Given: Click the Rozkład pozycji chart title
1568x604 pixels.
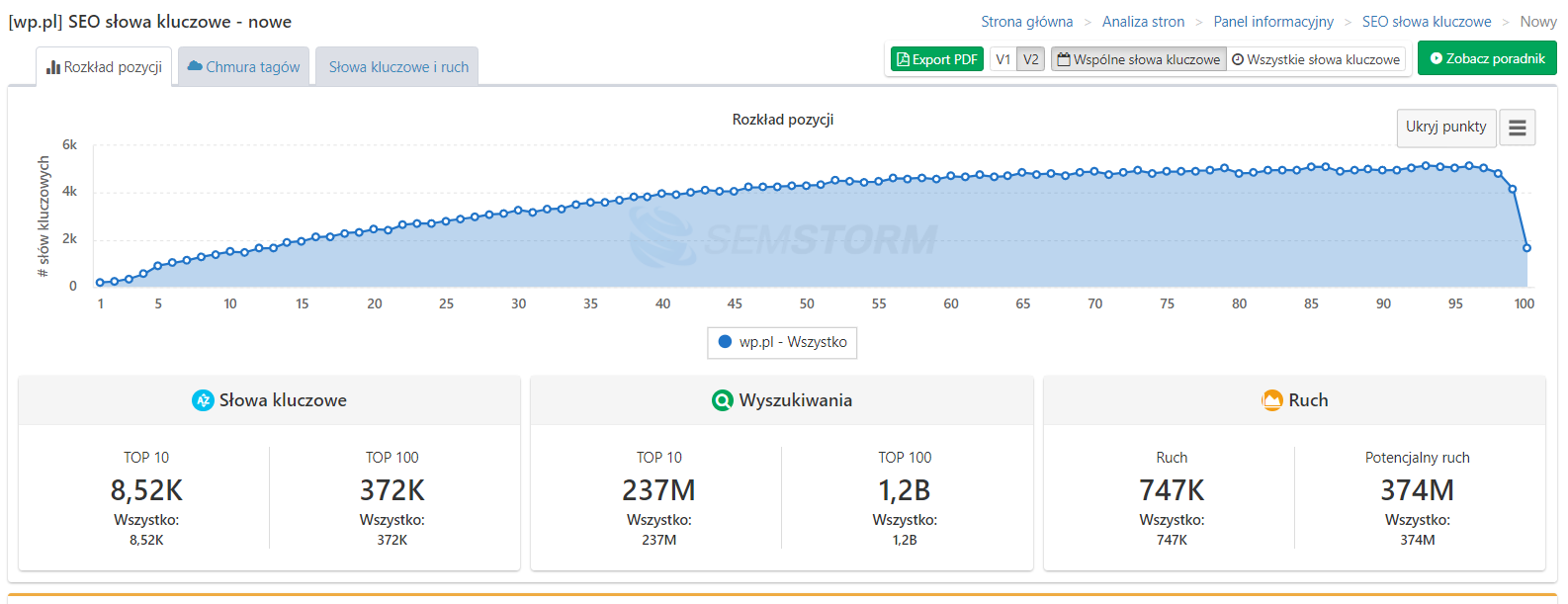Looking at the screenshot, I should pyautogui.click(x=783, y=119).
